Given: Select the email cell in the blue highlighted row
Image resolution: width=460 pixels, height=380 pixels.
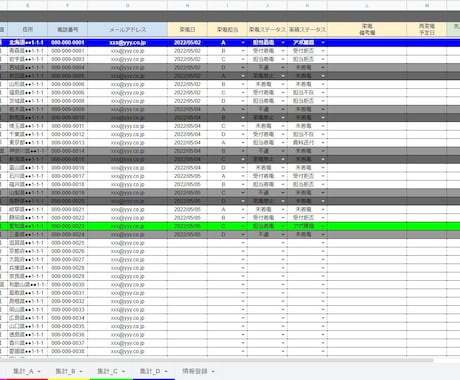Looking at the screenshot, I should 127,43.
